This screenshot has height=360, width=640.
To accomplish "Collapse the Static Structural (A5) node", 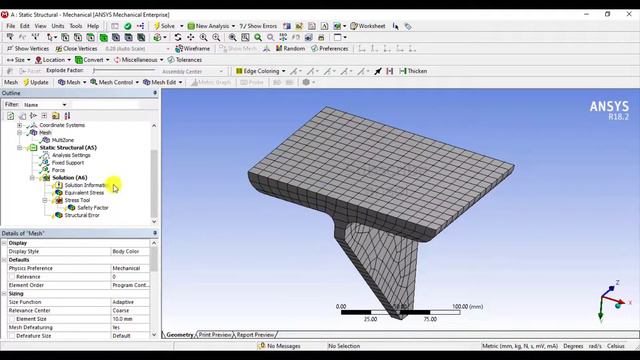I will [x=19, y=147].
